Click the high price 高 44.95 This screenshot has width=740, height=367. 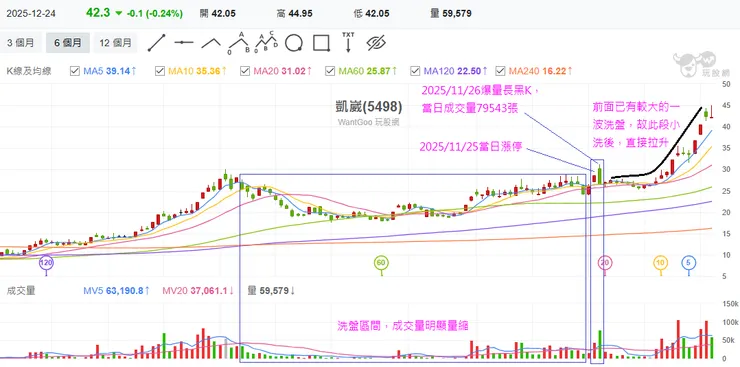(x=294, y=14)
